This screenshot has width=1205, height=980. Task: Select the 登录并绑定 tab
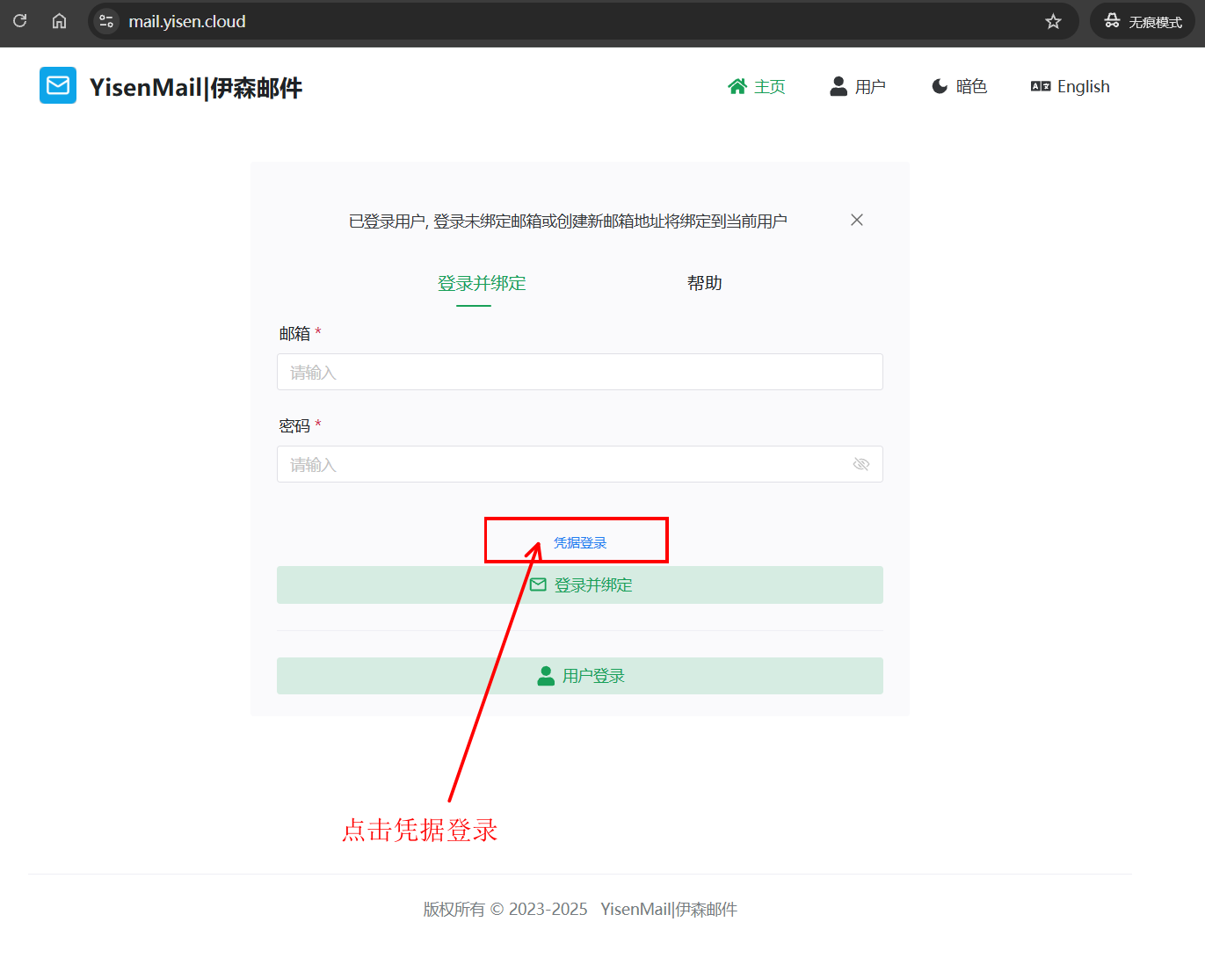pos(482,282)
